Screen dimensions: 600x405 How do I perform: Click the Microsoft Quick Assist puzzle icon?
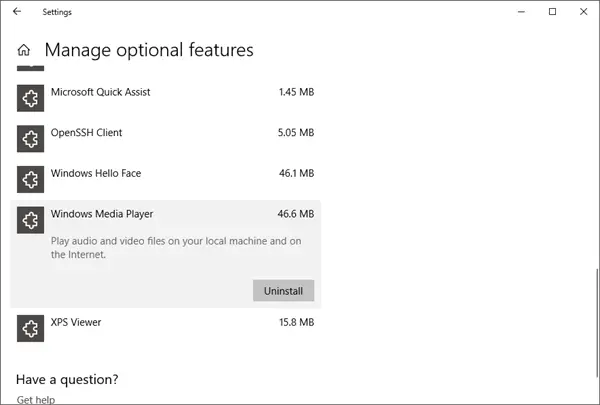[31, 97]
